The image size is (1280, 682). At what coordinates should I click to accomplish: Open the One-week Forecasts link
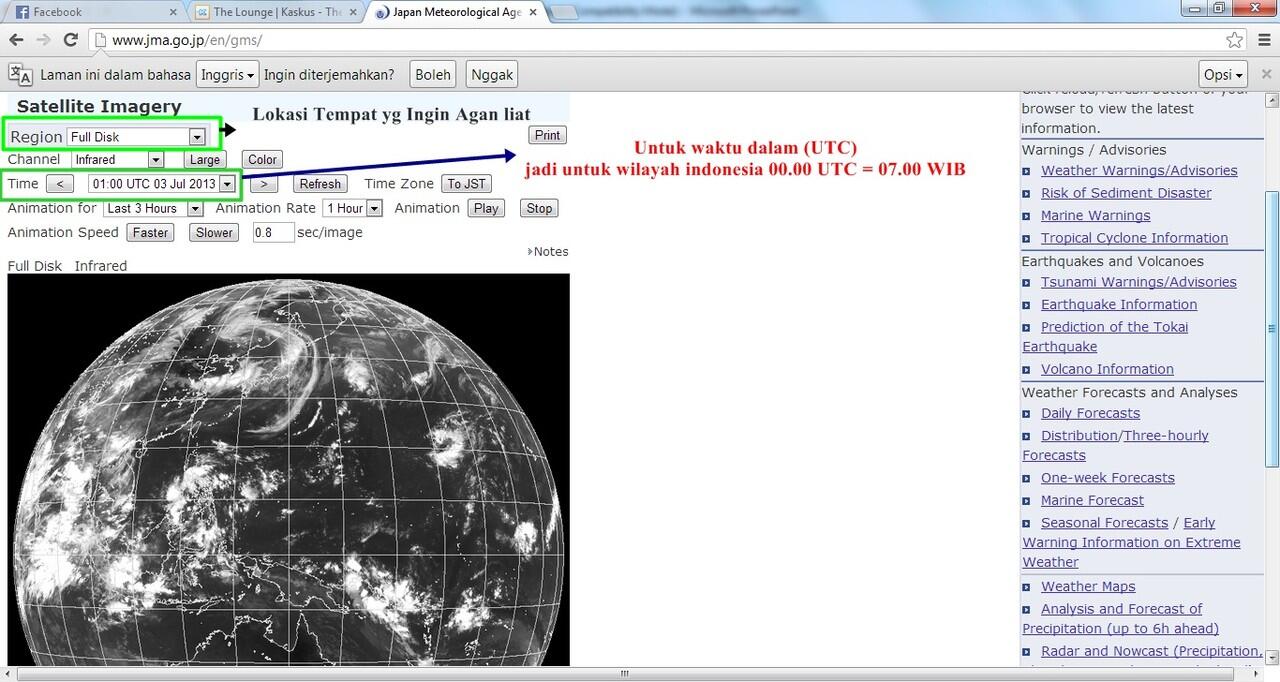[1108, 478]
